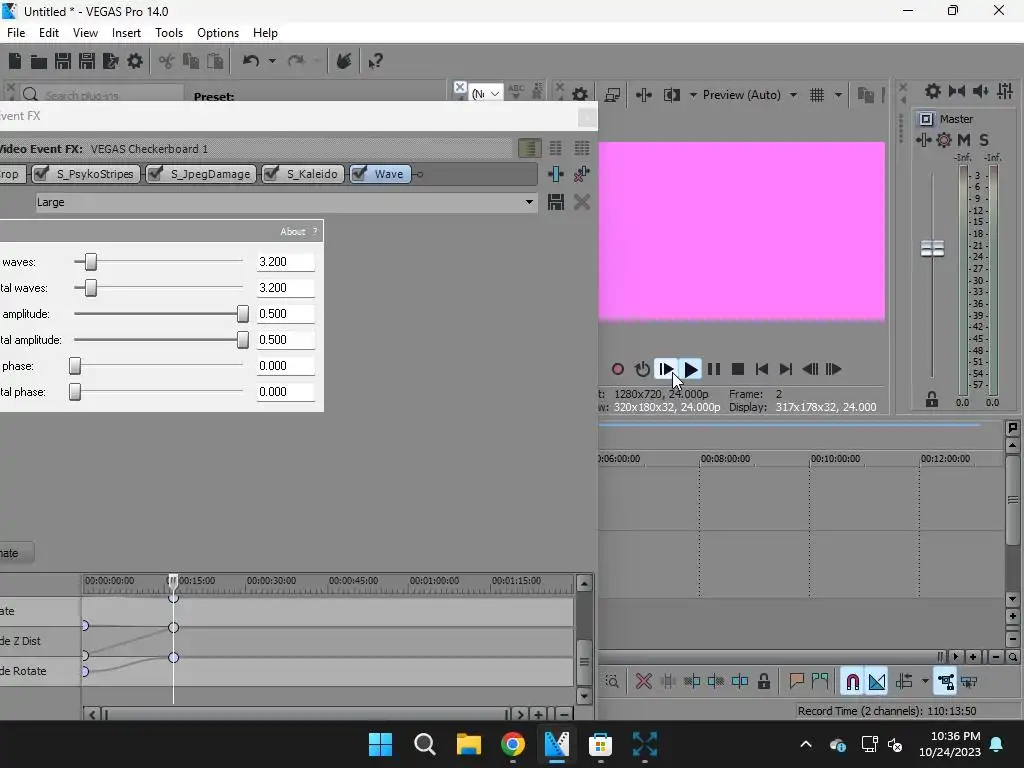Click the Insert Region icon
This screenshot has width=1024, height=768.
tap(820, 682)
